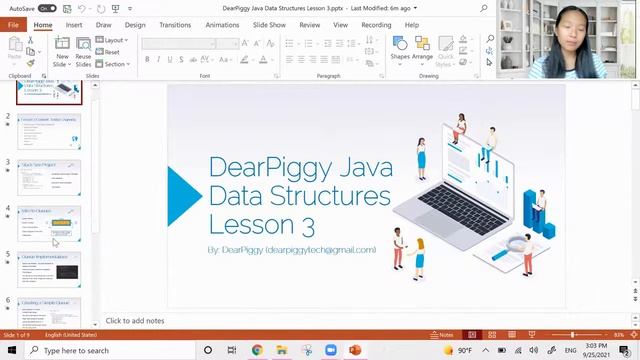Click the English (United States) language indicator
The image size is (640, 360).
pos(71,335)
